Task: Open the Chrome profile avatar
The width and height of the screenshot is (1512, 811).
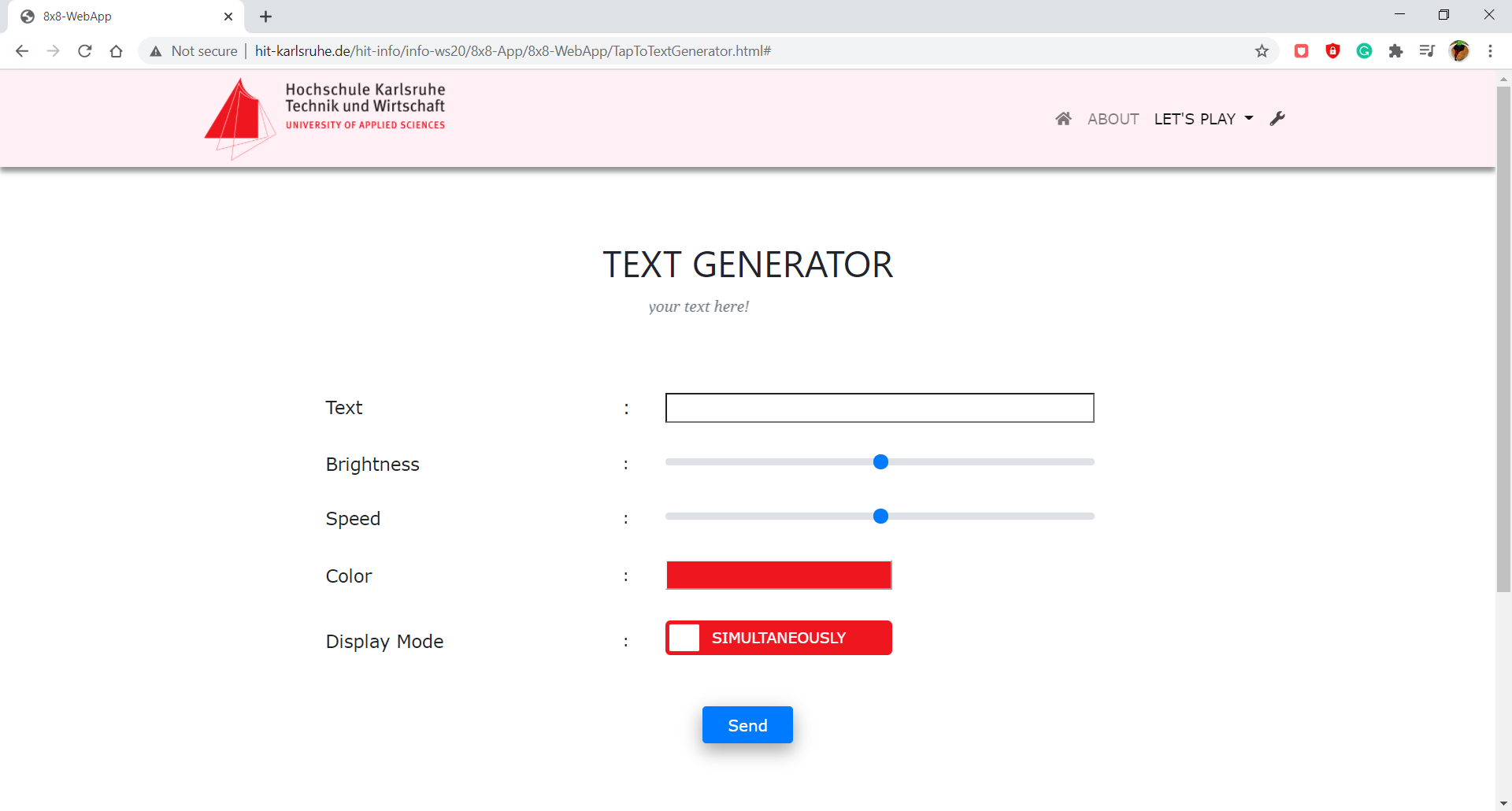Action: pyautogui.click(x=1458, y=51)
